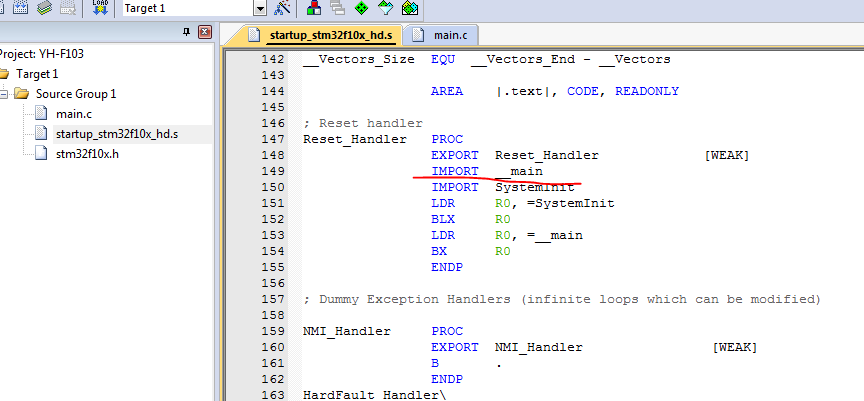Click the greyed Stop Build icon
The height and width of the screenshot is (401, 864).
(x=68, y=7)
